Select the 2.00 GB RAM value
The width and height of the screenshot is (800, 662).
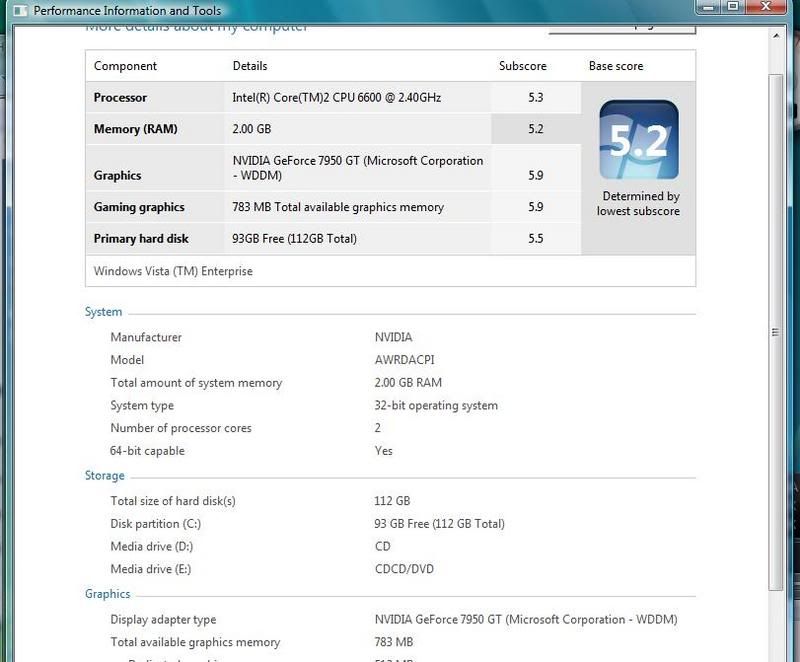pyautogui.click(x=408, y=383)
